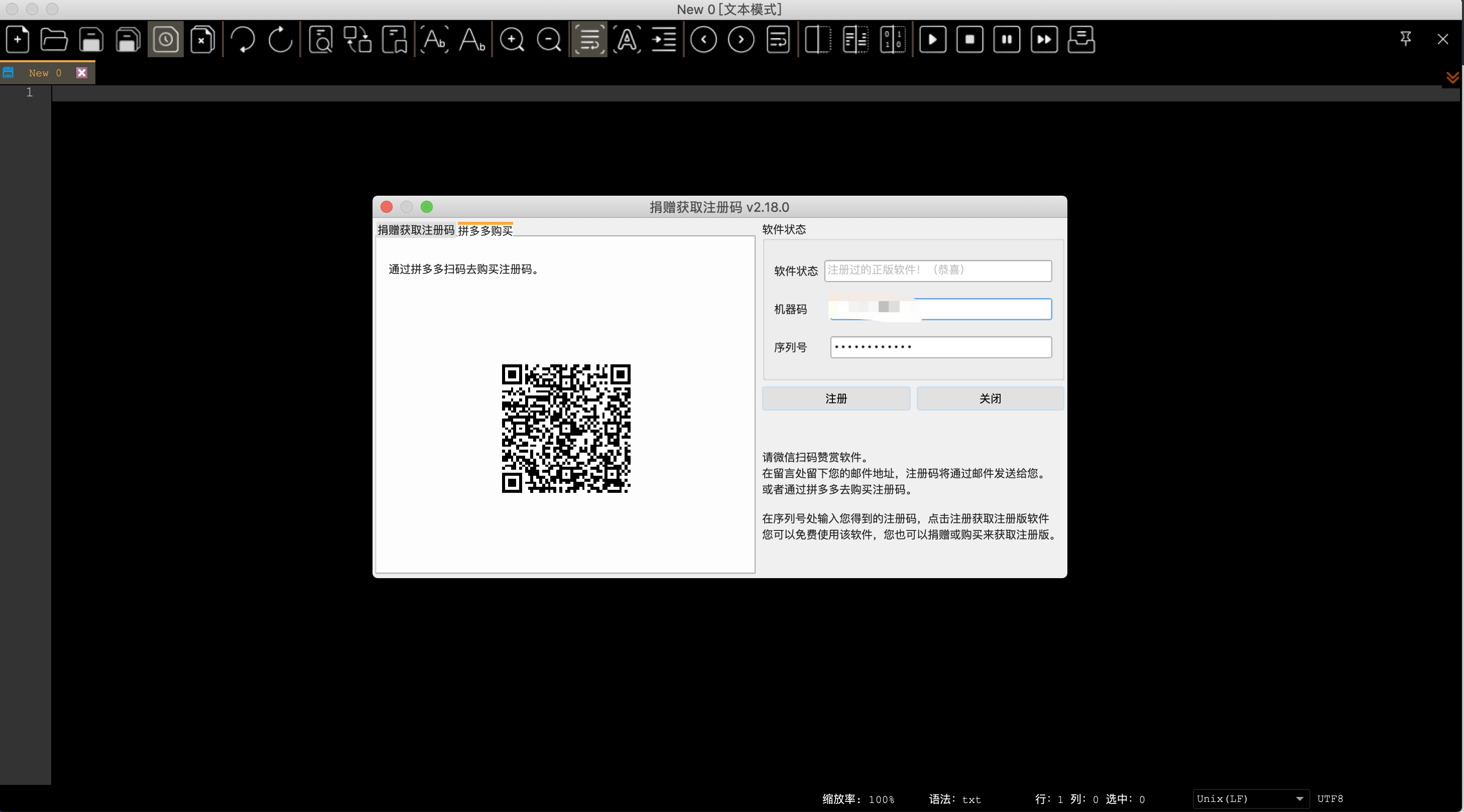1464x812 pixels.
Task: Click the fast-forward button in toolbar
Action: point(1044,40)
